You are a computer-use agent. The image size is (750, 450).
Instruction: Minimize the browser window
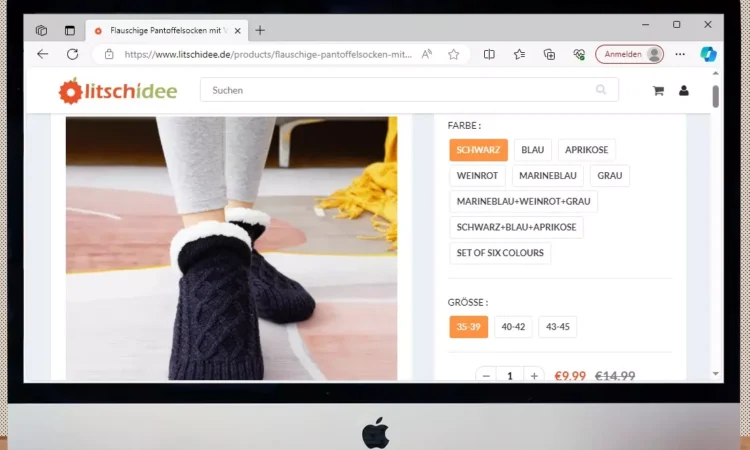click(646, 24)
